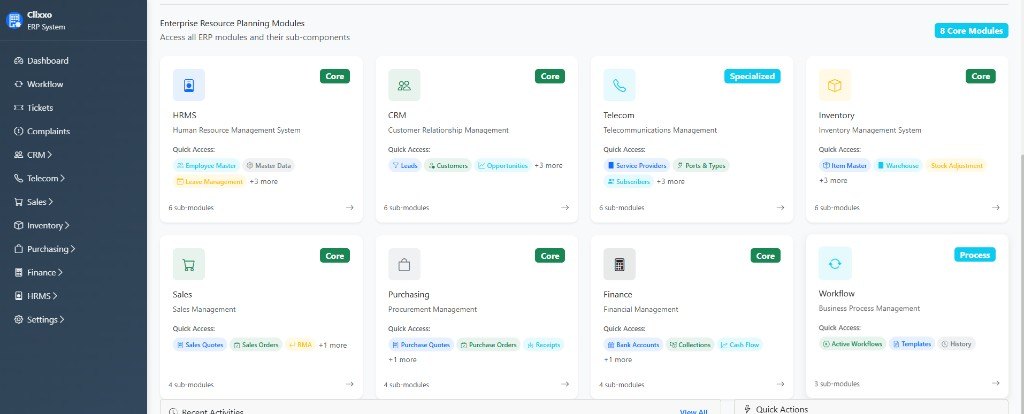
Task: Open Warehouse quick access chip
Action: click(x=898, y=166)
